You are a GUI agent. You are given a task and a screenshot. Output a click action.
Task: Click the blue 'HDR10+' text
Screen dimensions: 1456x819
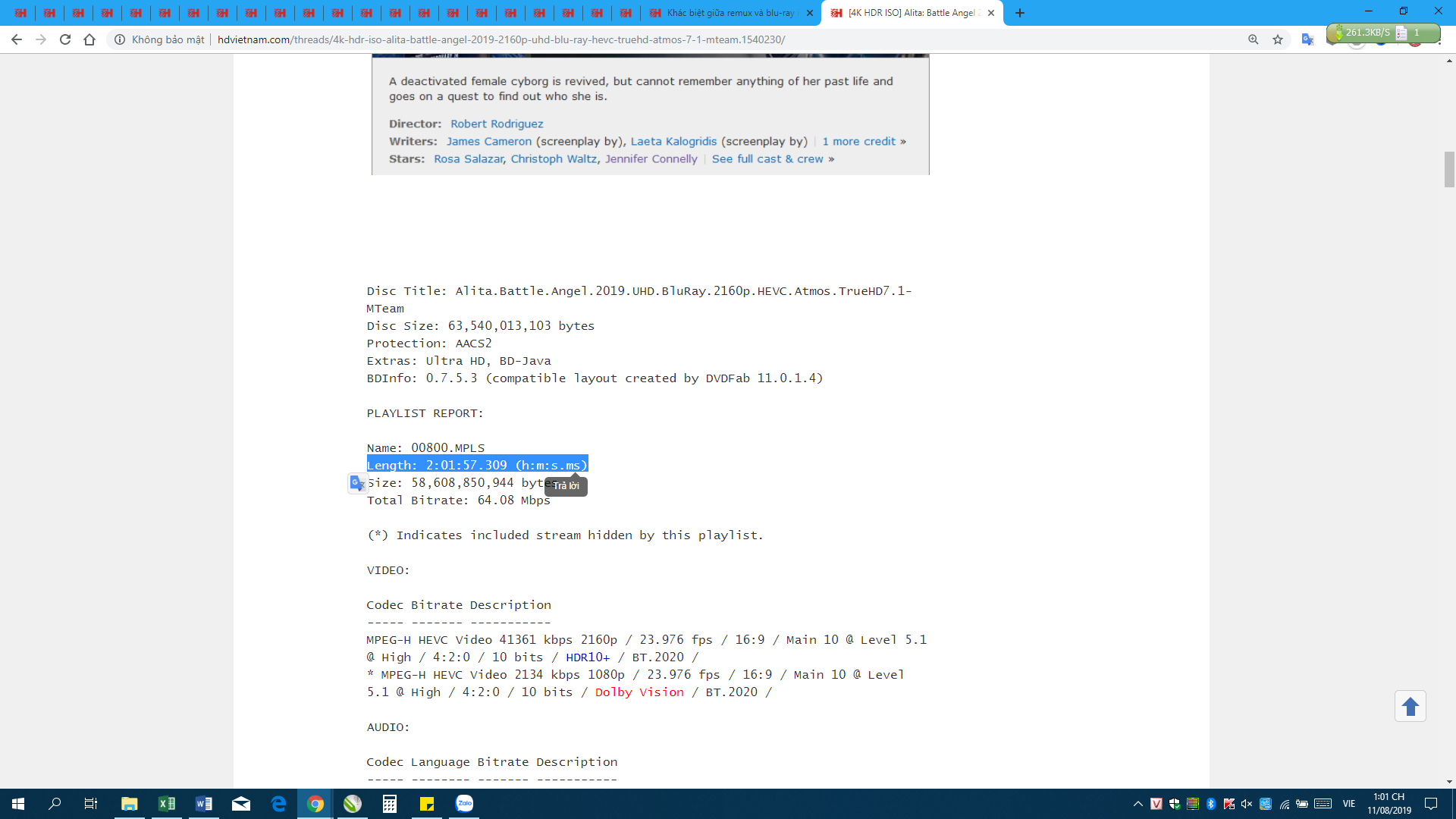(588, 657)
